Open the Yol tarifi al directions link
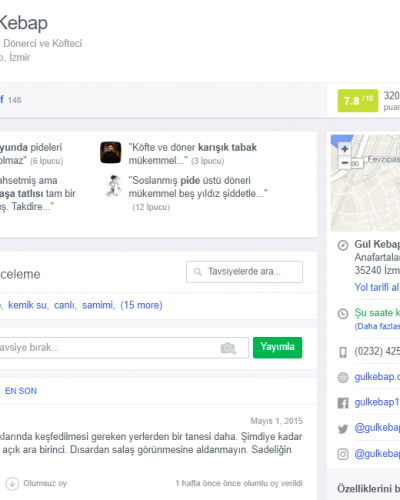 [x=377, y=287]
